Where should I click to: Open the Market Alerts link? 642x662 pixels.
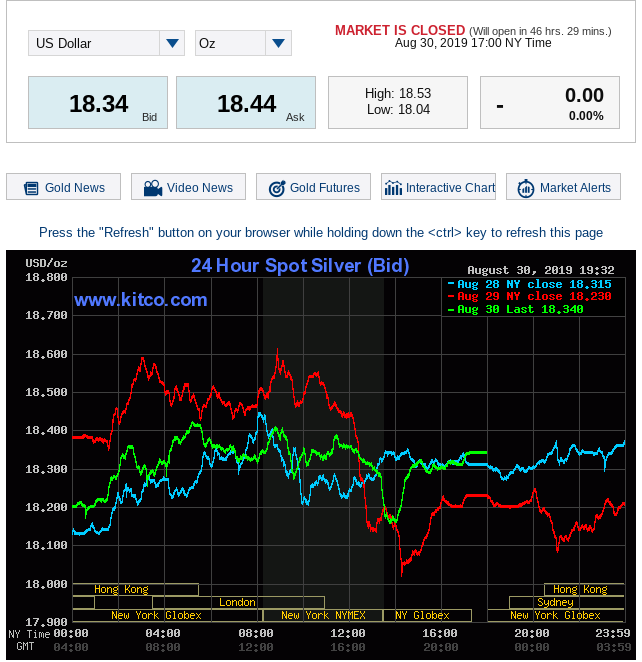563,187
